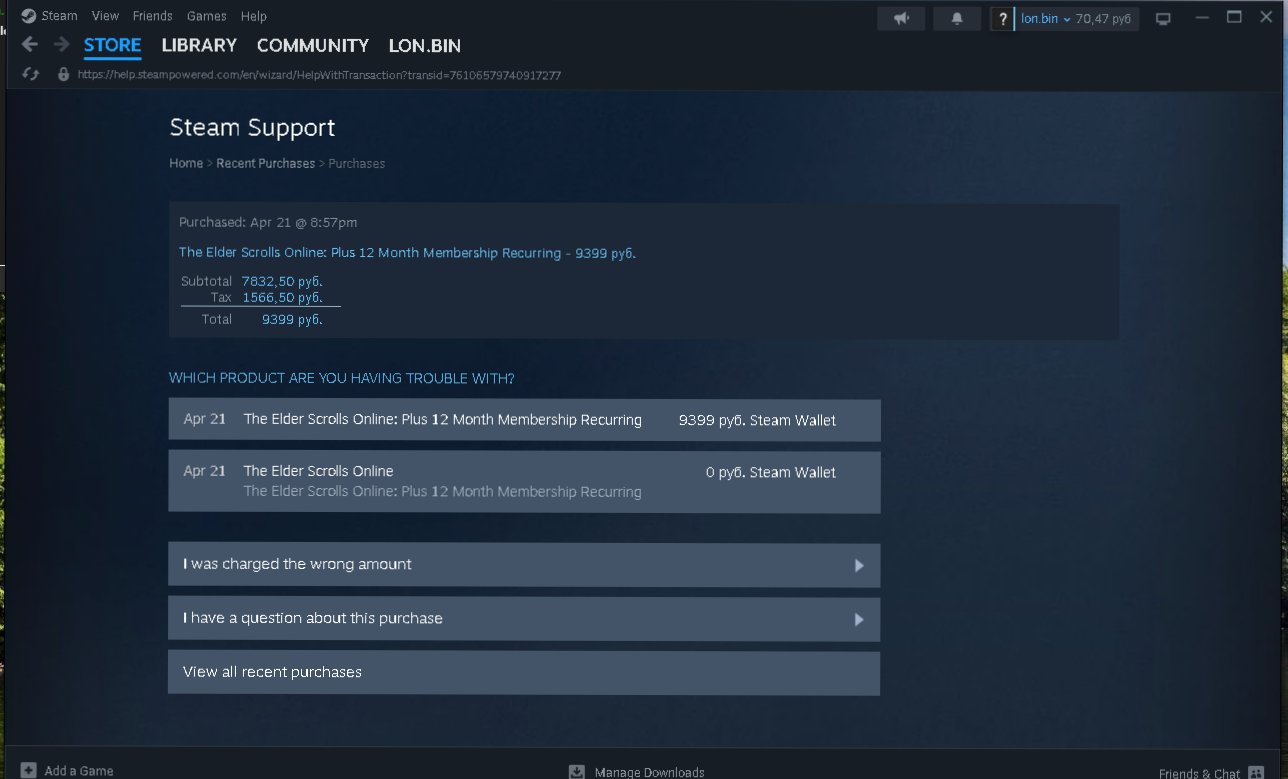Open the LON.BIN profile tab

pyautogui.click(x=425, y=45)
